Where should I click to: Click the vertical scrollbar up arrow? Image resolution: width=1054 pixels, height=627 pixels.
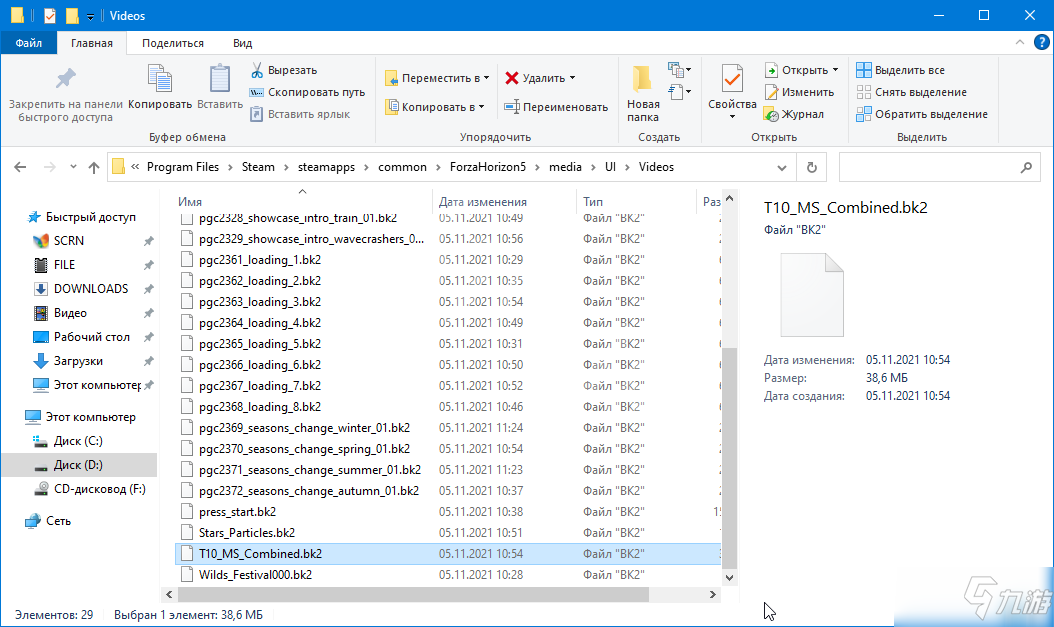729,198
